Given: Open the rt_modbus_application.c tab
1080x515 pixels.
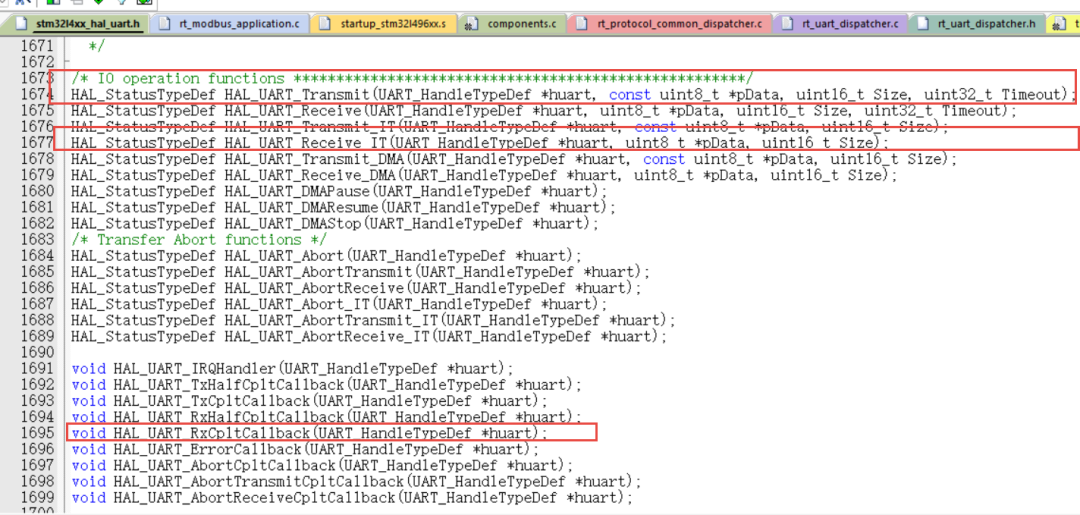Looking at the screenshot, I should [229, 24].
